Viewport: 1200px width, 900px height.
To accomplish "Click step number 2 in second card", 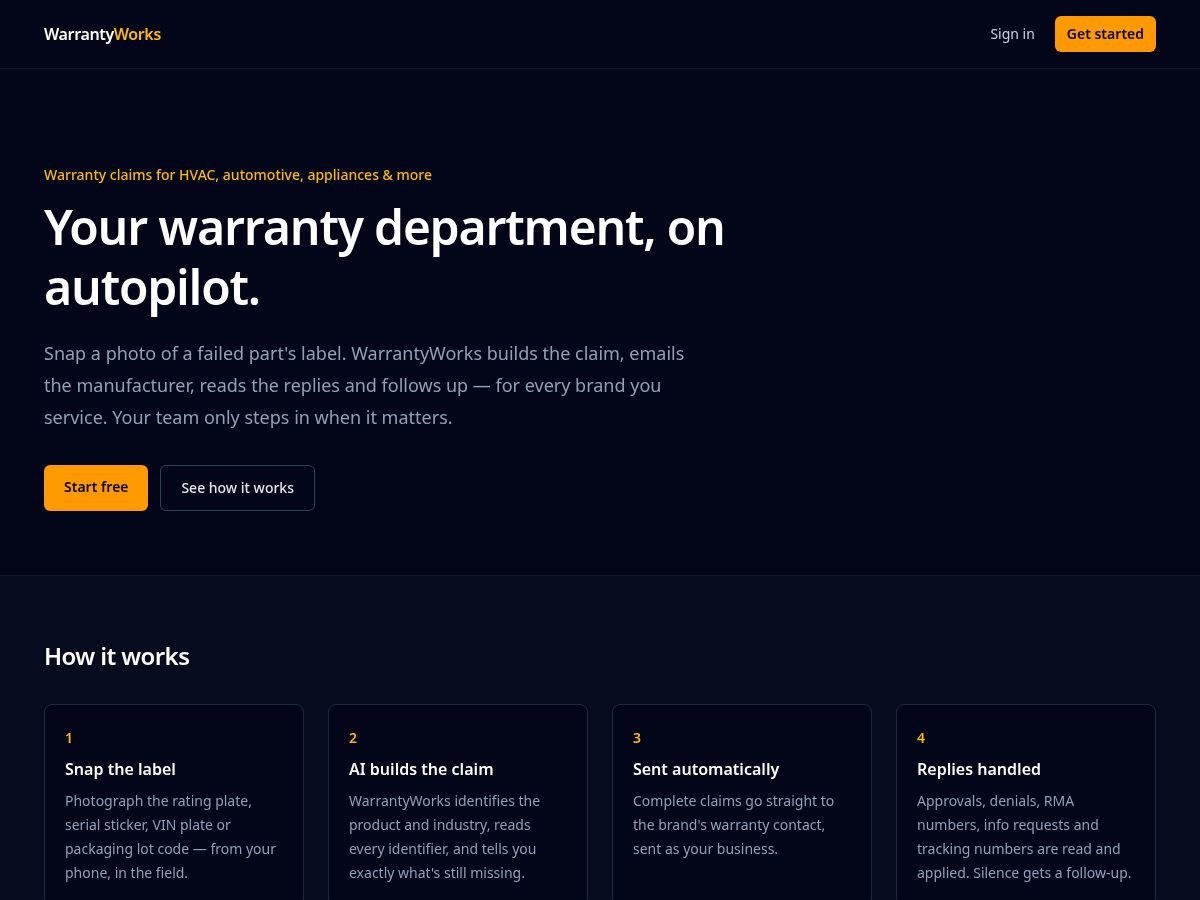I will point(353,738).
